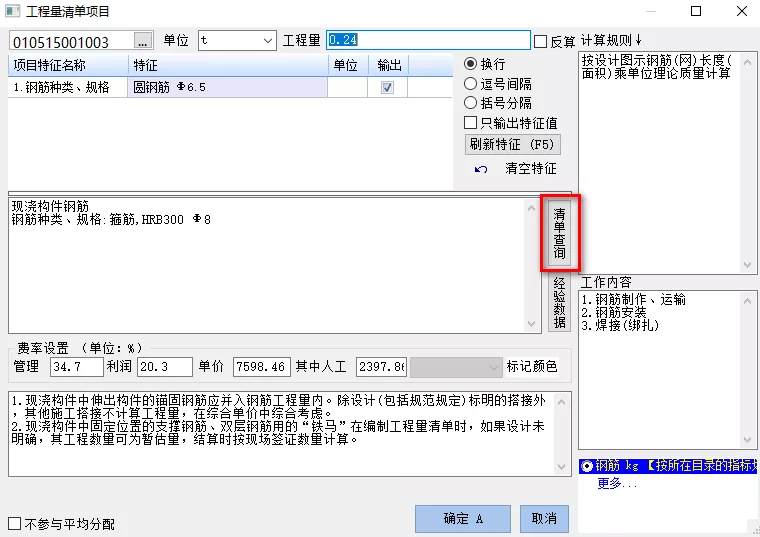Click the 更多... link

click(617, 483)
